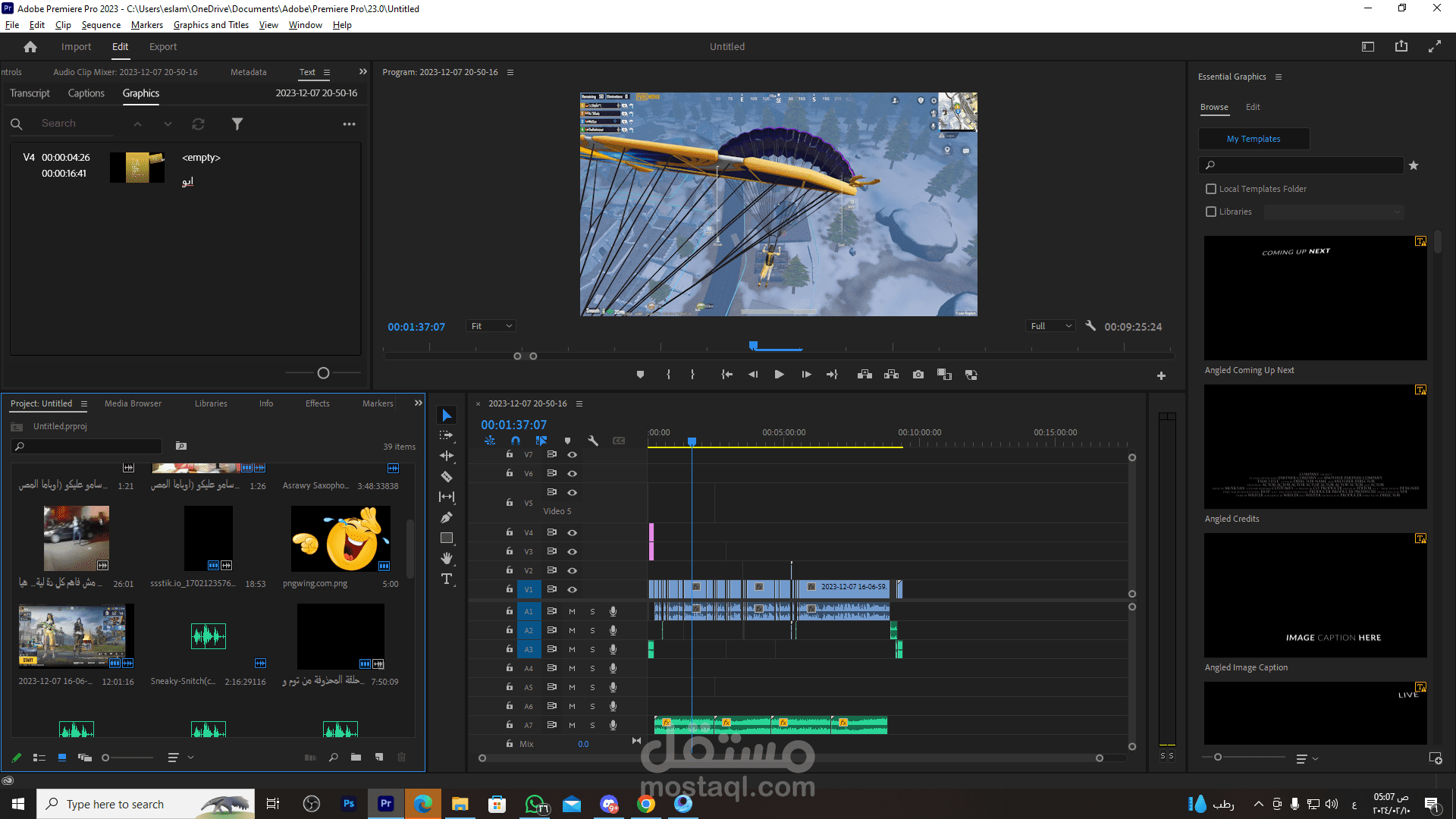
Task: Open the timeline sequence panel menu
Action: click(579, 403)
